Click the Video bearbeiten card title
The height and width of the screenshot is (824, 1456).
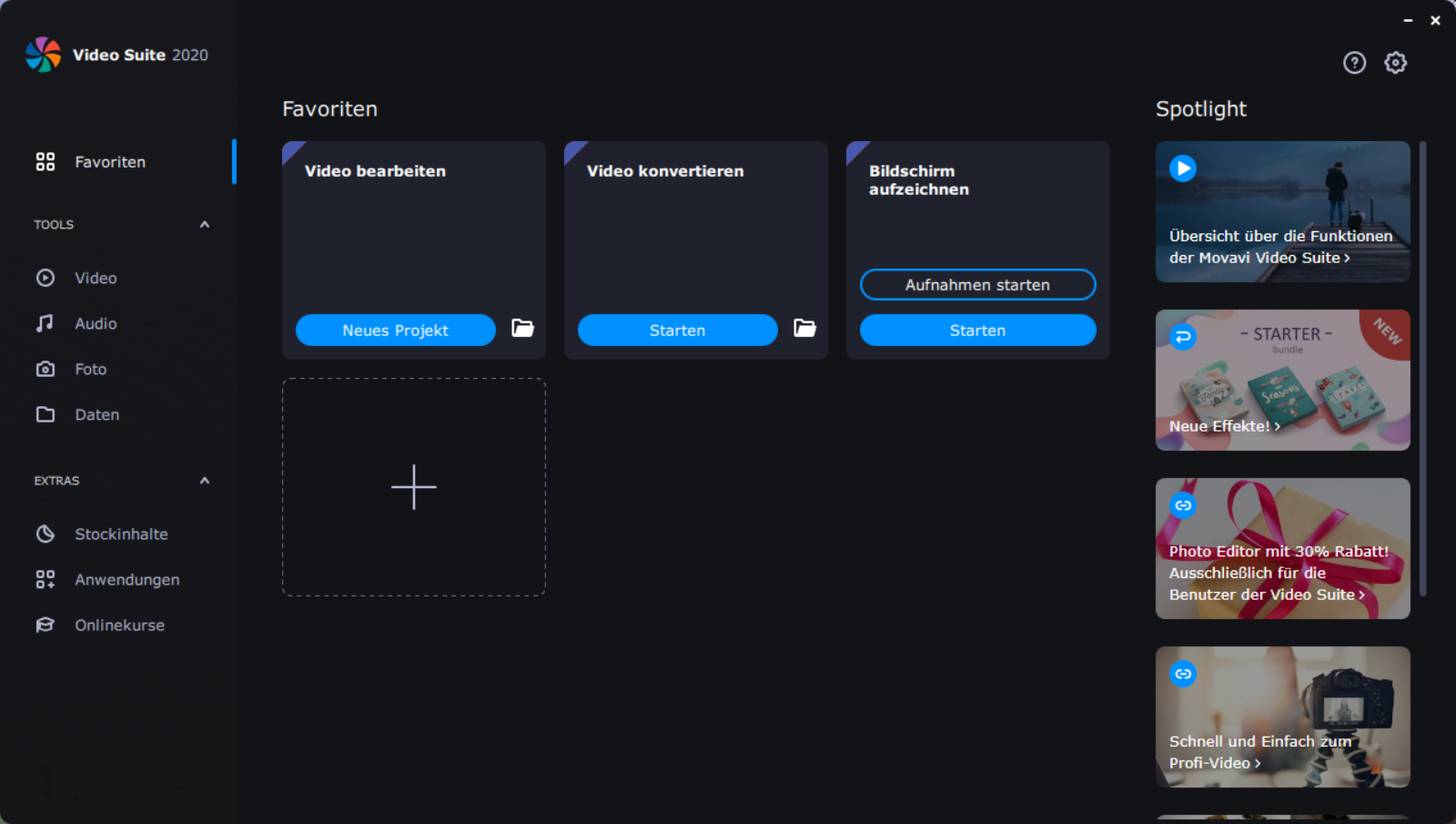click(375, 171)
